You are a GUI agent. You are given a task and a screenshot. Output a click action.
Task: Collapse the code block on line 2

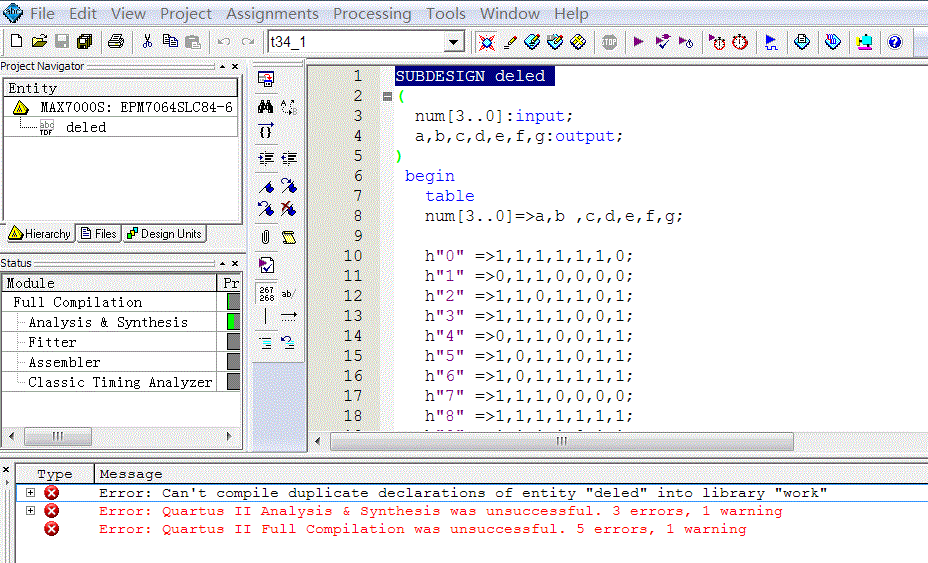387,96
